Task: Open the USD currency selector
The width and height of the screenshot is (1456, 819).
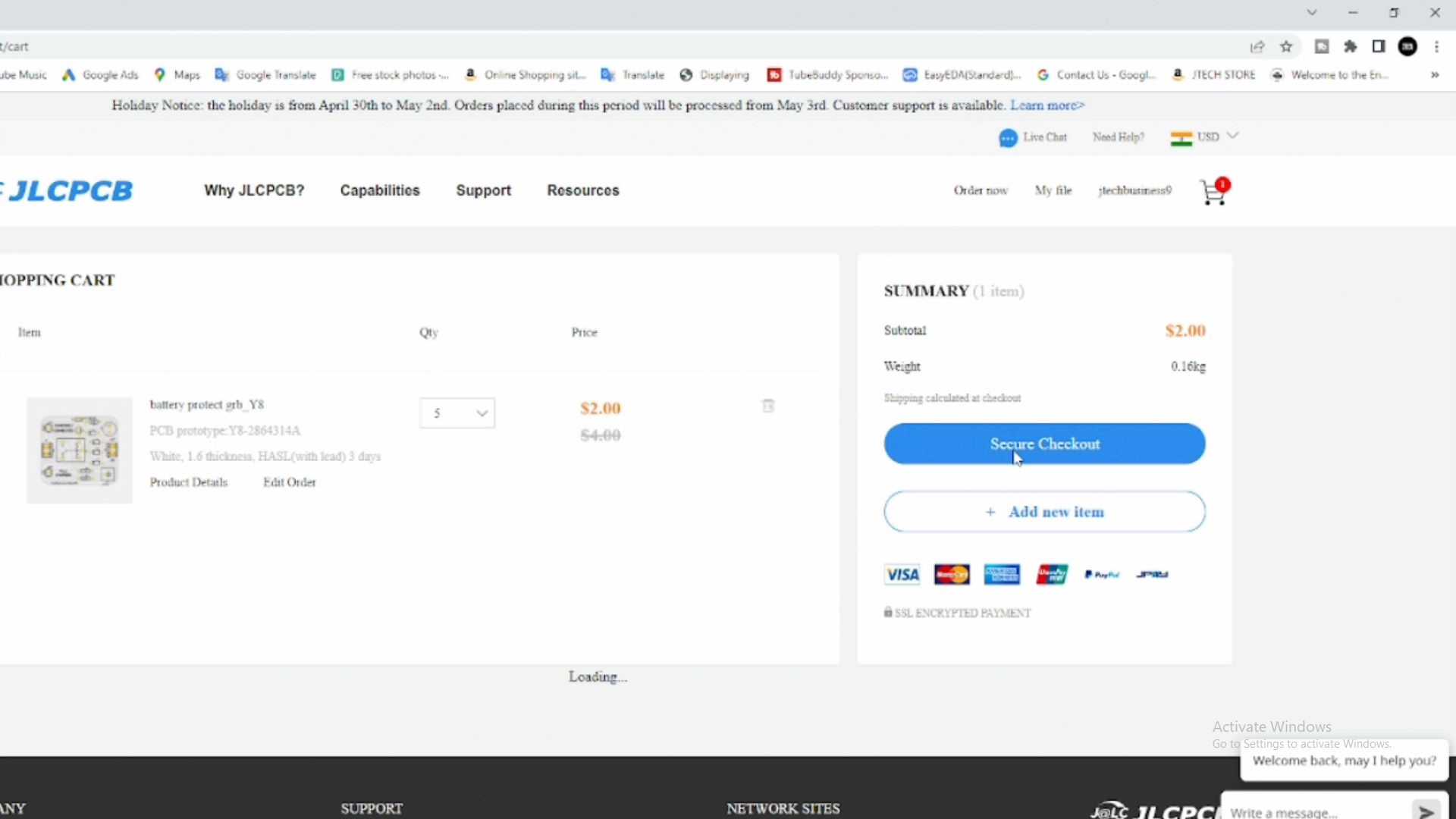Action: point(1207,137)
